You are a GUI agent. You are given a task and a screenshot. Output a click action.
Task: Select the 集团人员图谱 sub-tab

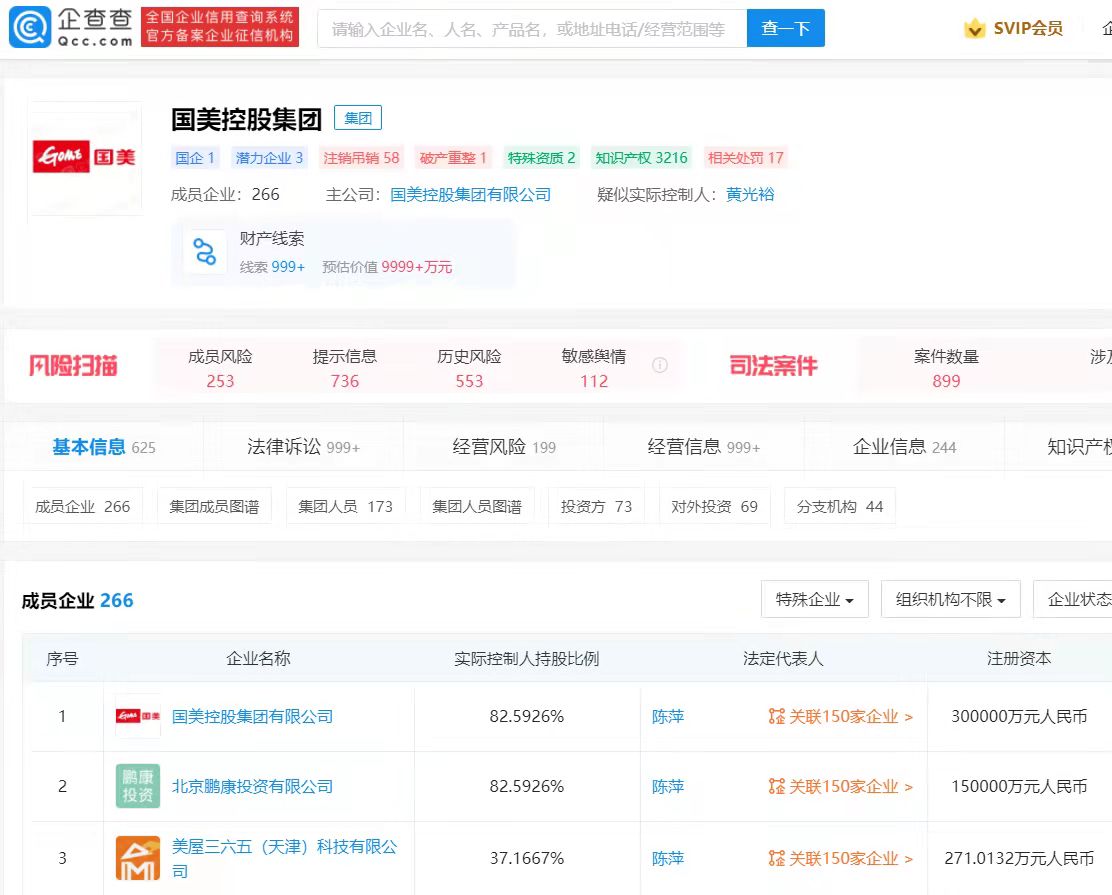coord(477,506)
